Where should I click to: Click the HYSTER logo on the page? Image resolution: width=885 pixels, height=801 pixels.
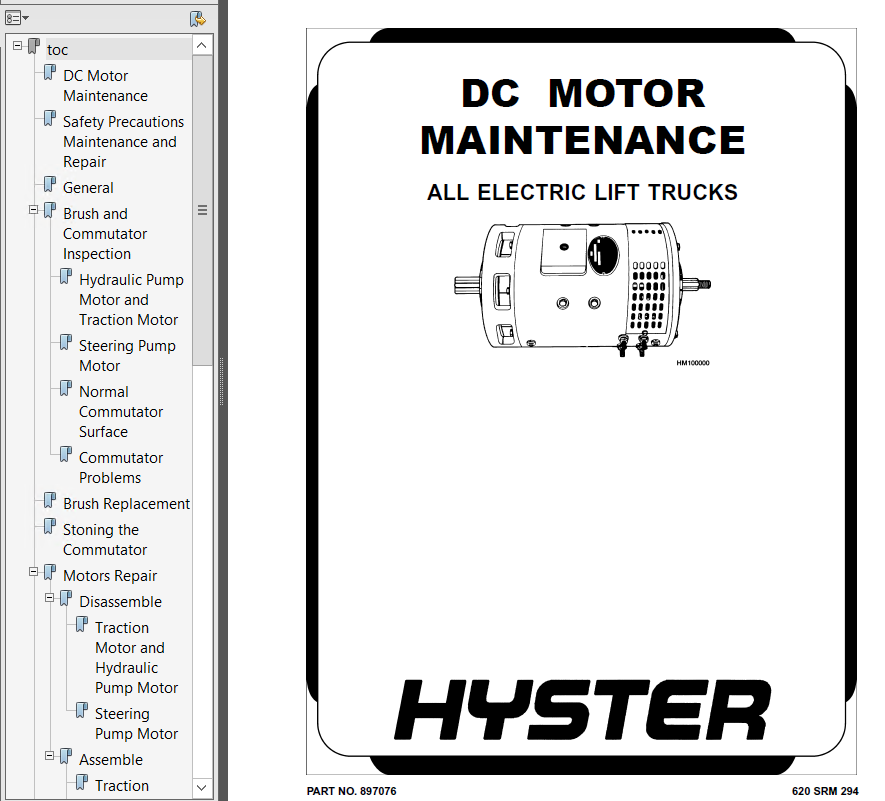(x=582, y=710)
